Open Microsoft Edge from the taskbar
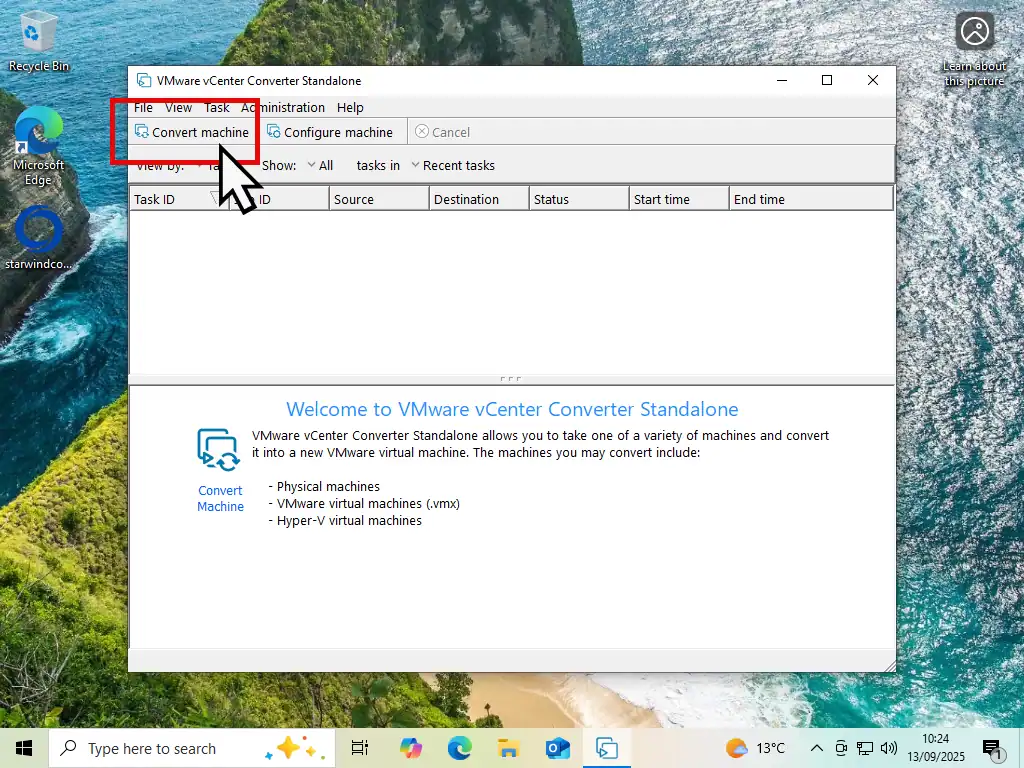 coord(460,748)
